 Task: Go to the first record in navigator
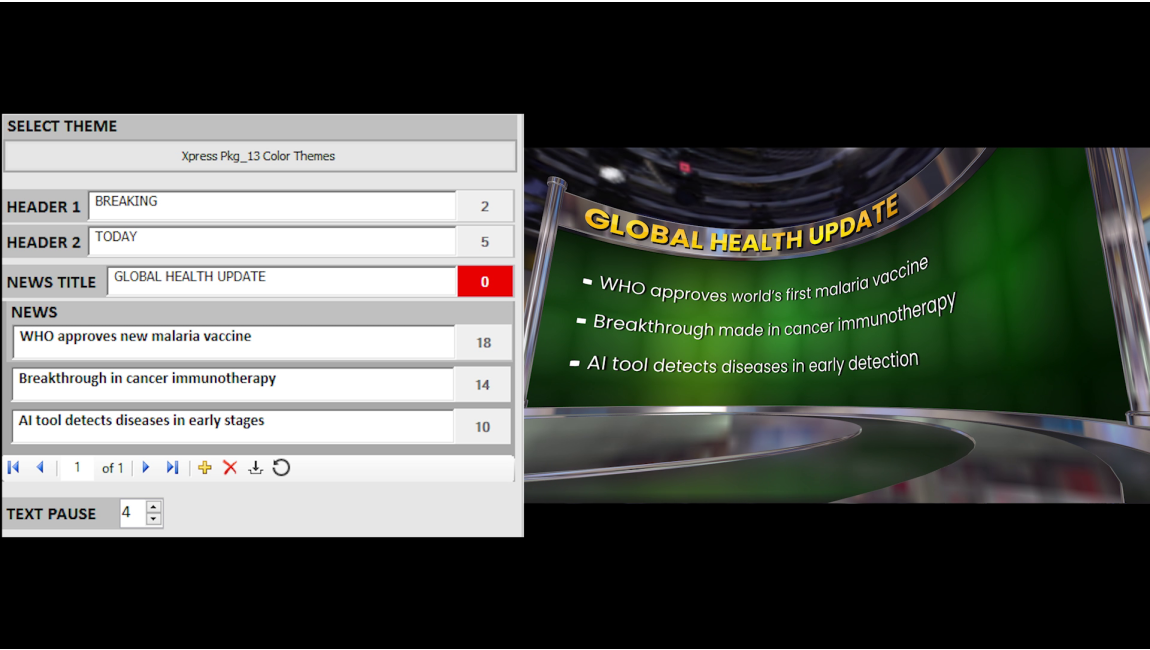point(14,468)
